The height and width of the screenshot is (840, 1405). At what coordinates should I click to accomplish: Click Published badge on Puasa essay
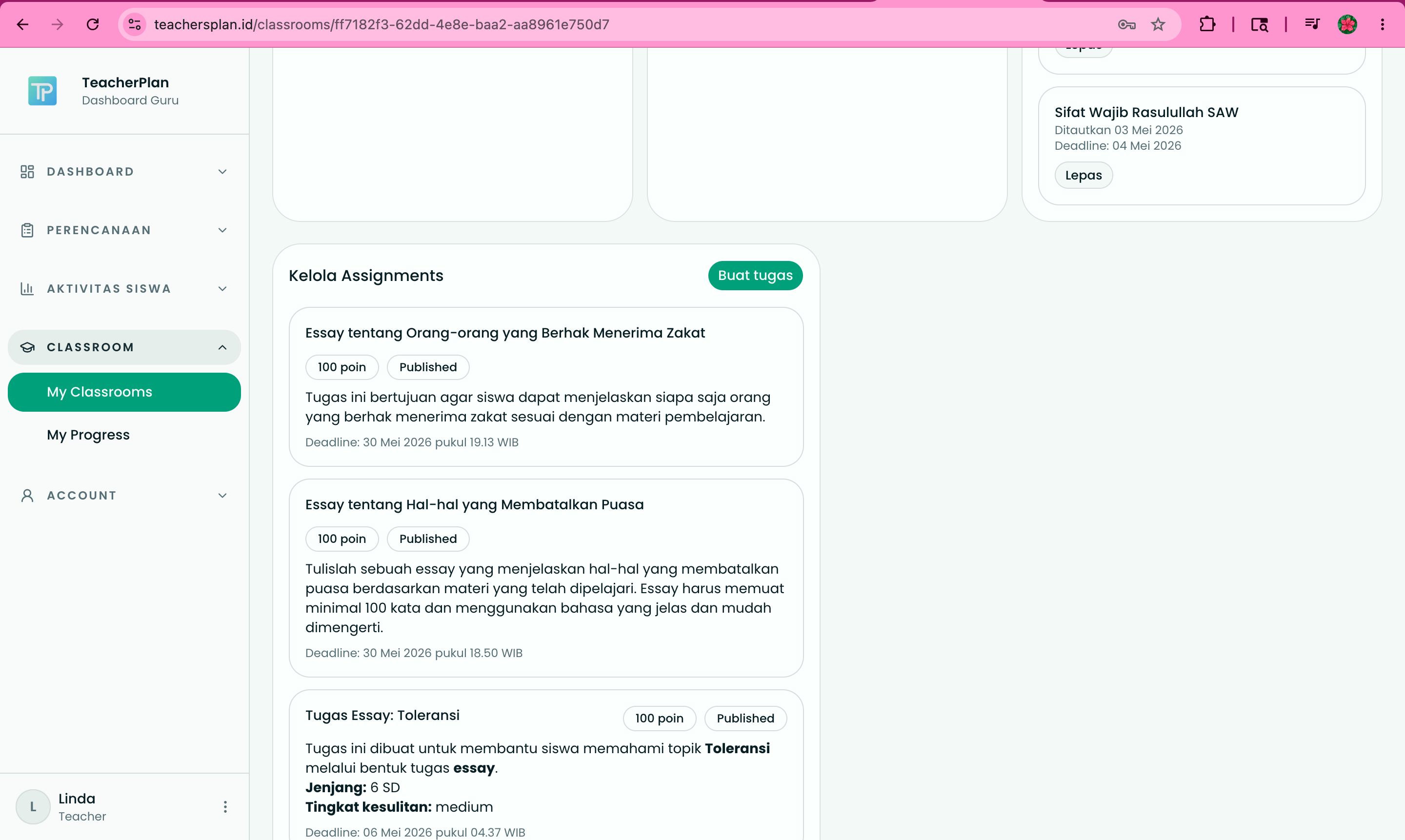pyautogui.click(x=428, y=539)
